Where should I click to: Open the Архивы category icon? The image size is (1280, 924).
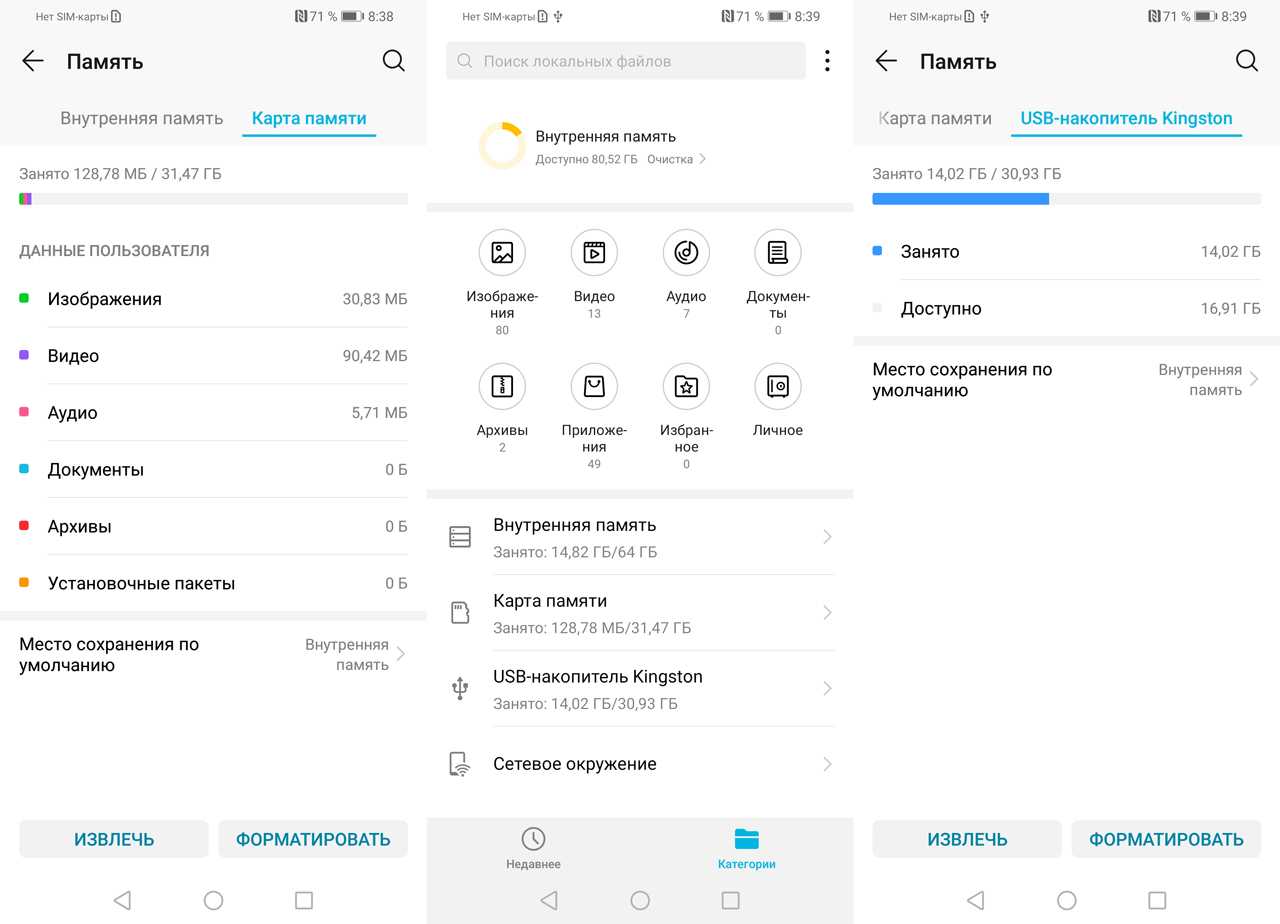pos(502,387)
